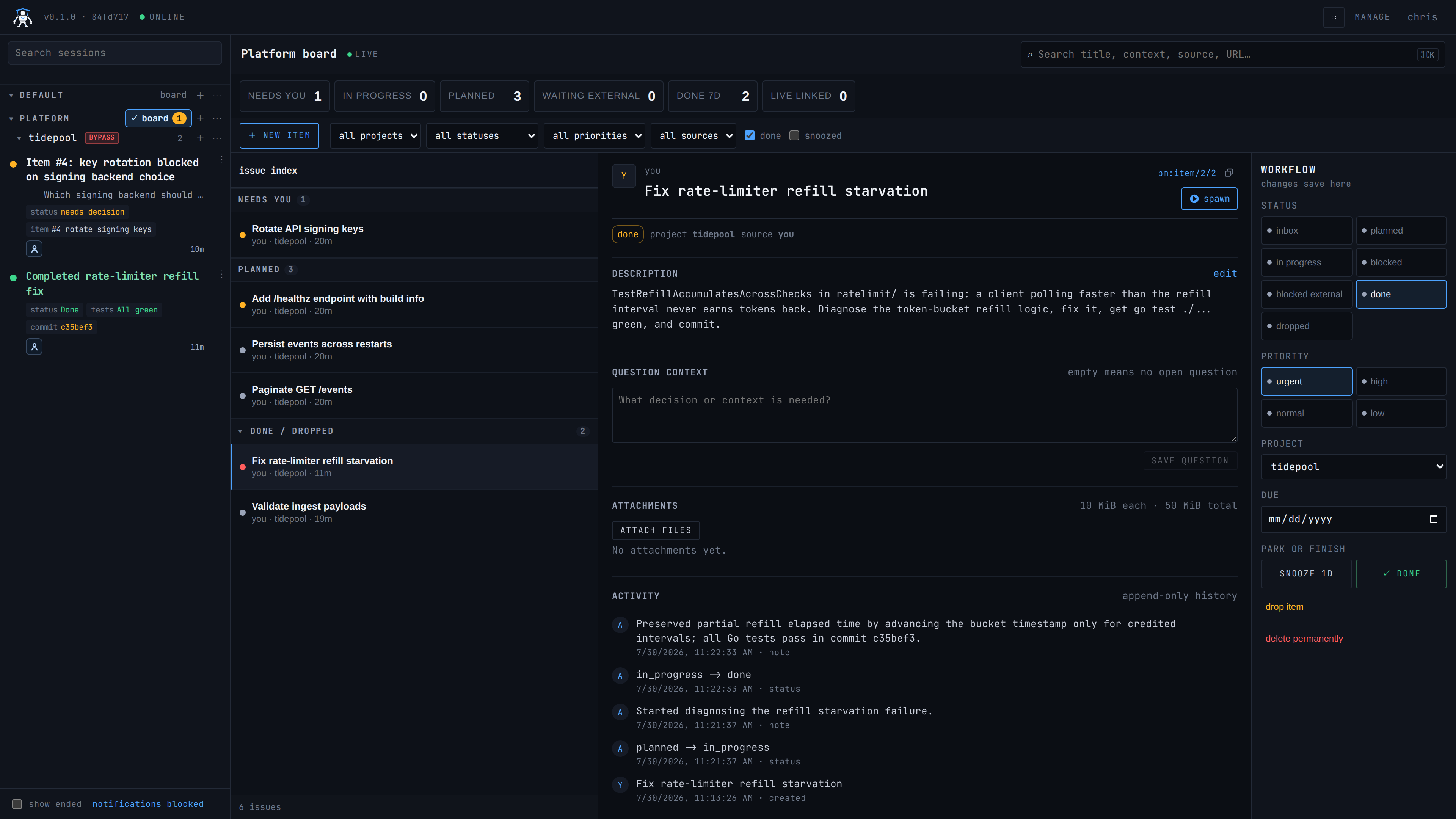The height and width of the screenshot is (819, 1456).
Task: Click delete permanently link
Action: [1304, 639]
